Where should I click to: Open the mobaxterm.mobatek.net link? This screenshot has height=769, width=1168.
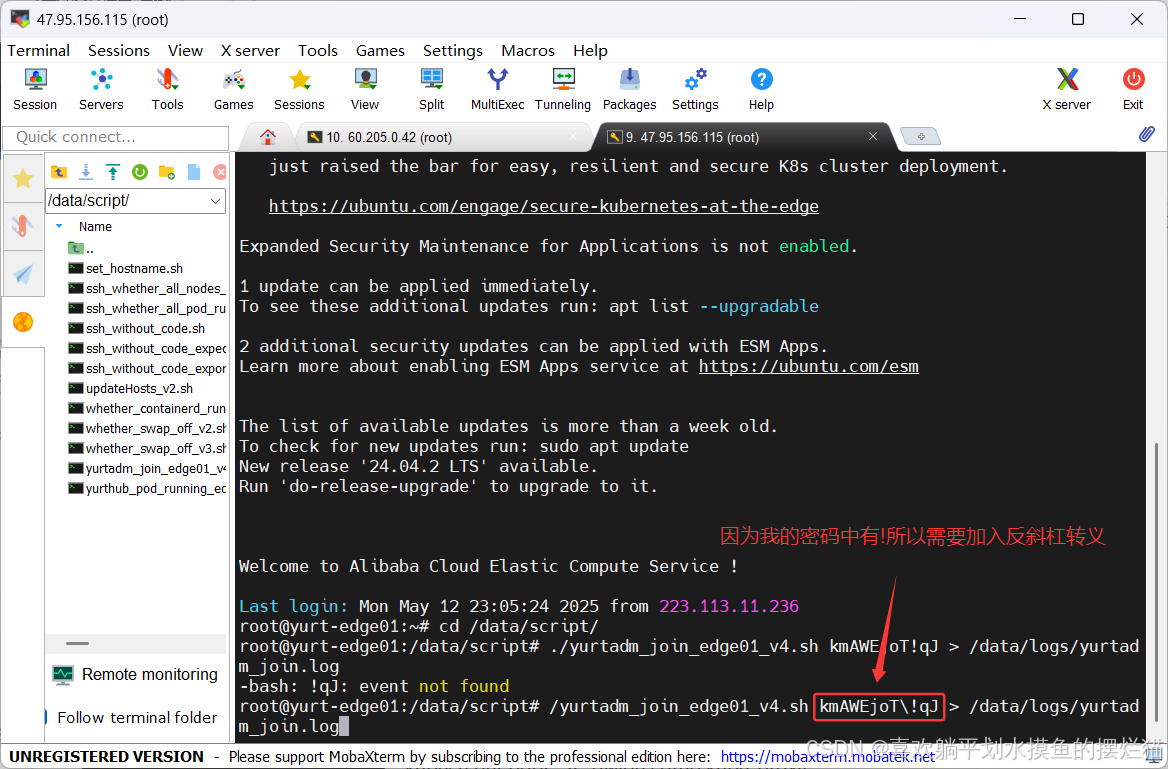click(x=827, y=757)
